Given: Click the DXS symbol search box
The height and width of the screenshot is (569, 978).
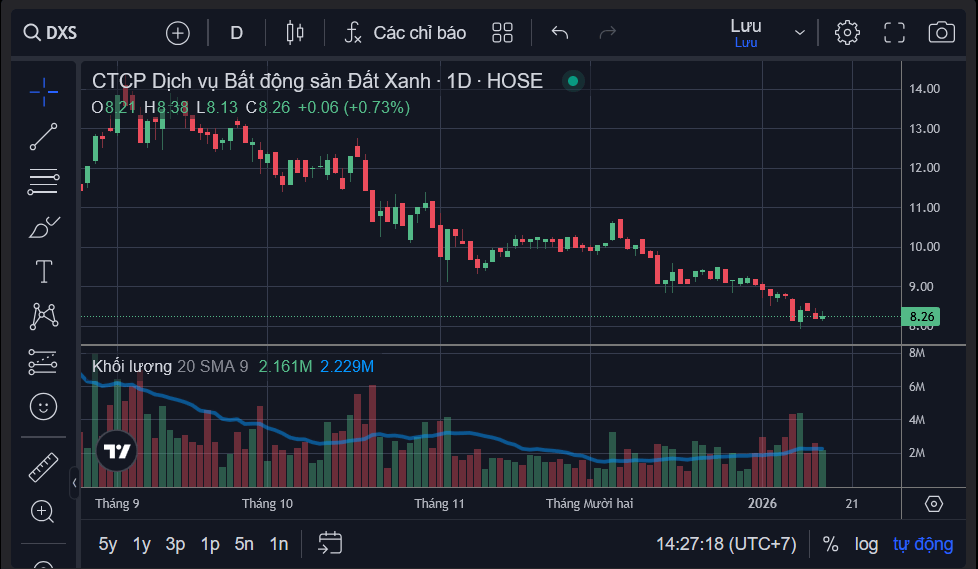Looking at the screenshot, I should (x=62, y=32).
